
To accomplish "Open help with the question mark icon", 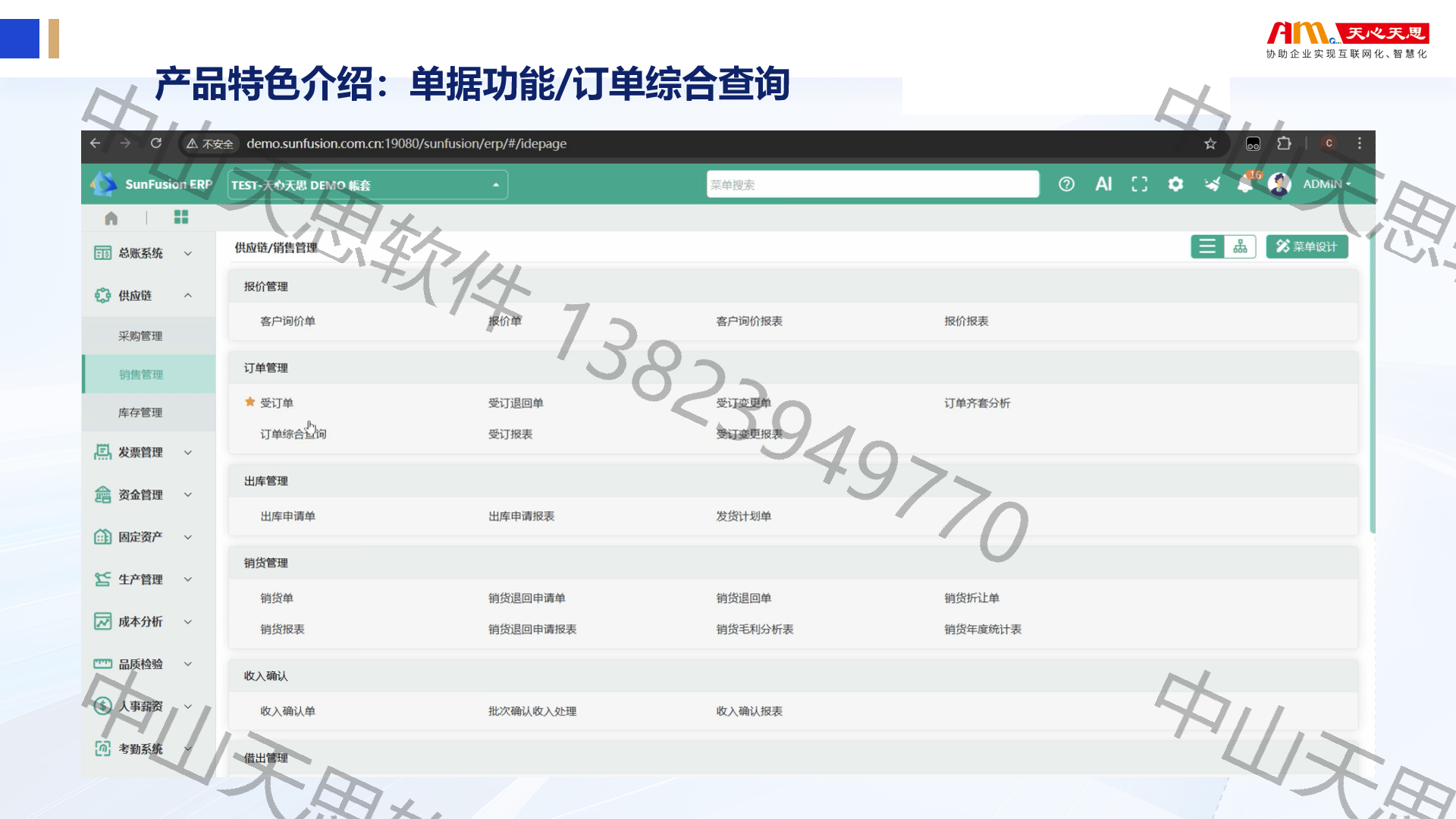I will [x=1066, y=184].
